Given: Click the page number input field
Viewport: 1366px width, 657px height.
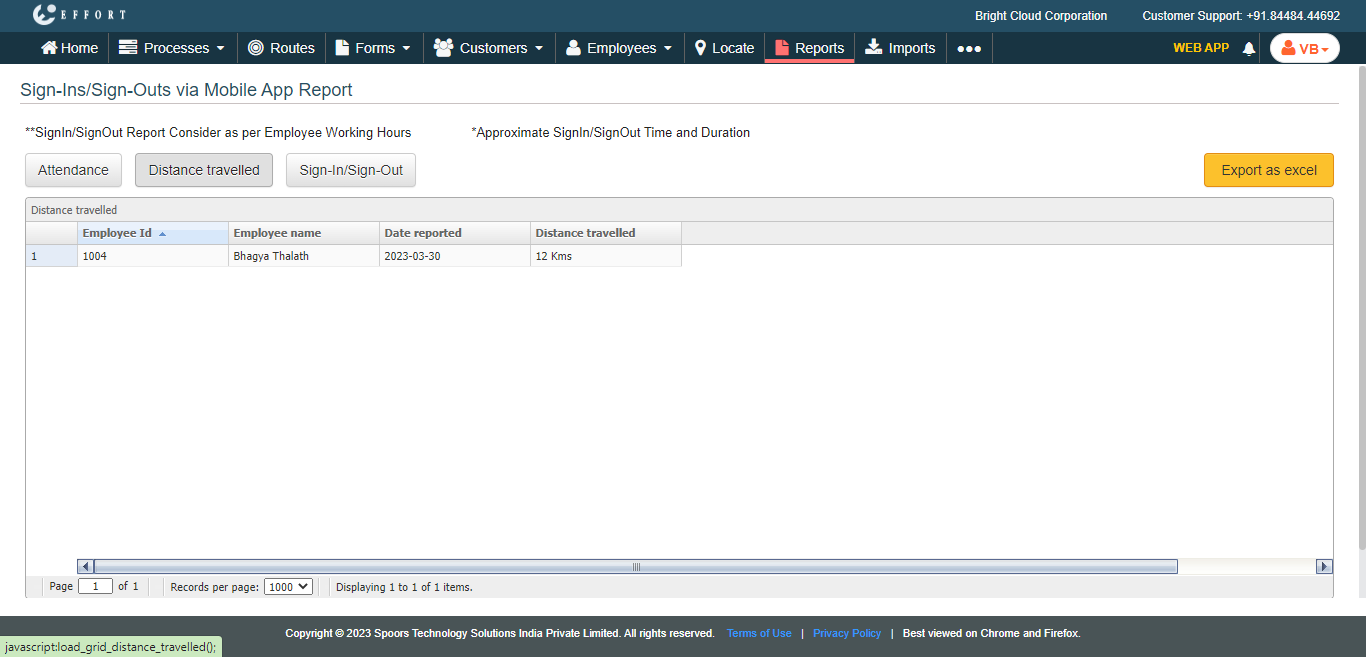Looking at the screenshot, I should (95, 587).
